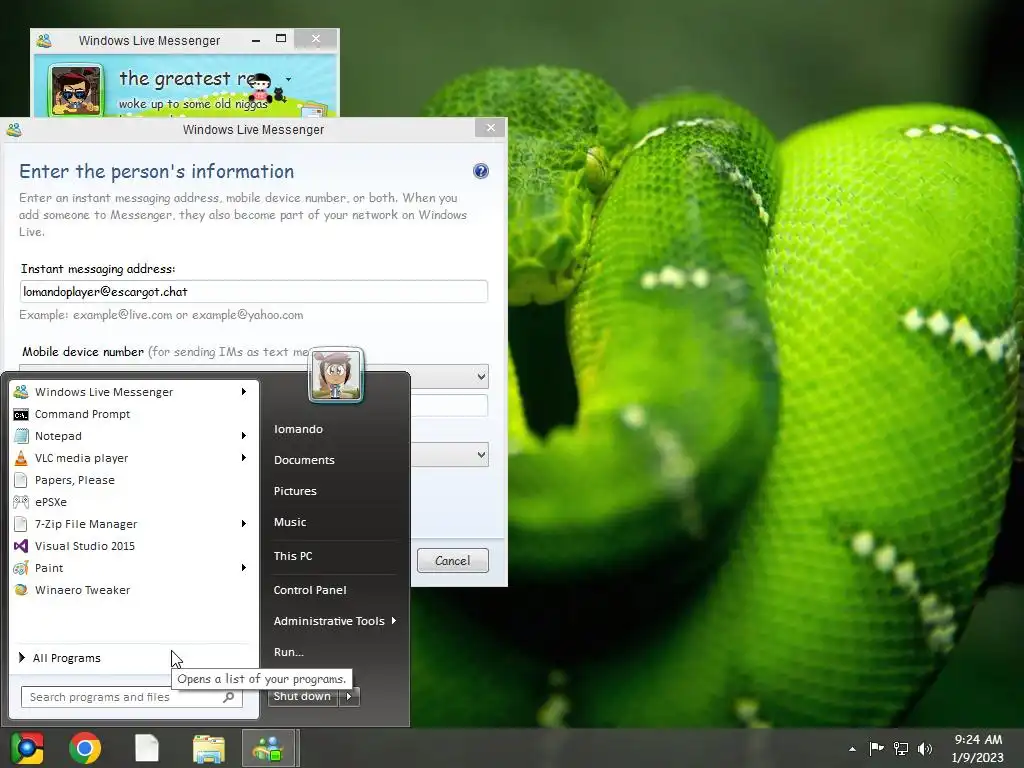This screenshot has width=1024, height=768.
Task: Click the volume speaker tray icon
Action: coord(925,749)
